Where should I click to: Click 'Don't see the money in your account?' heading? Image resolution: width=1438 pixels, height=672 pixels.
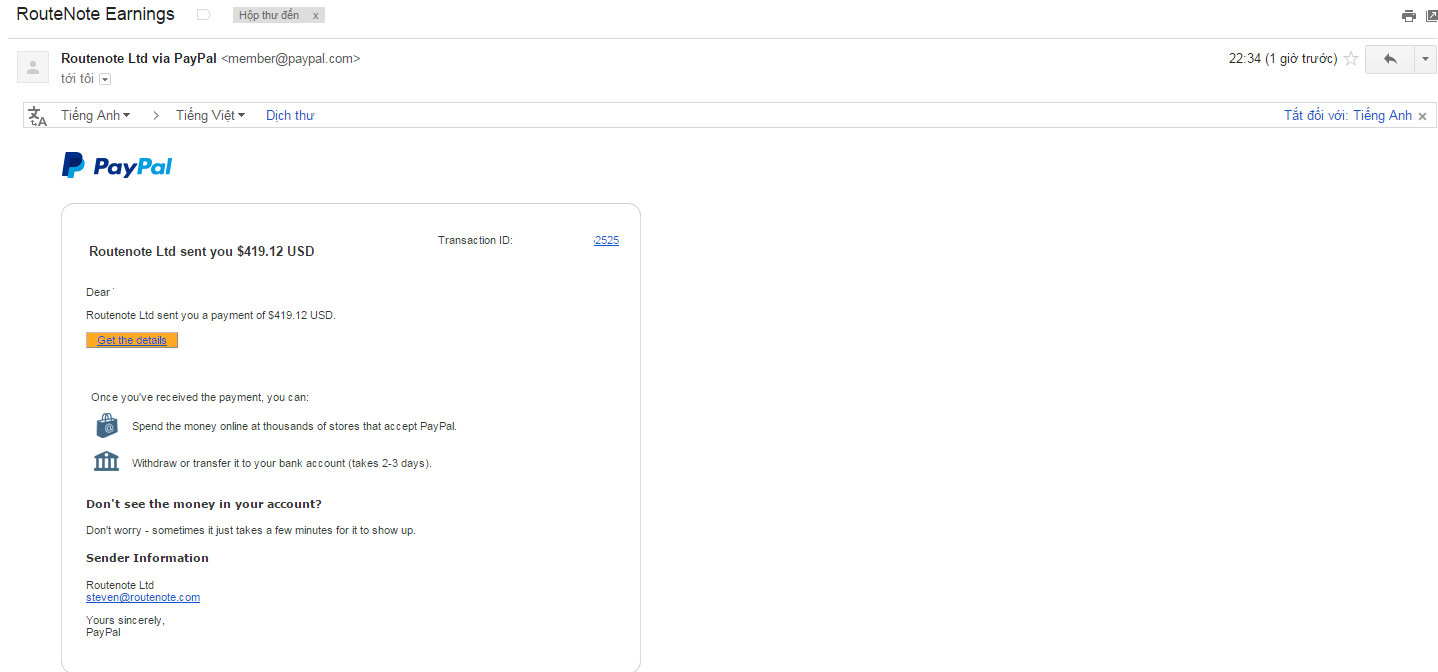204,504
